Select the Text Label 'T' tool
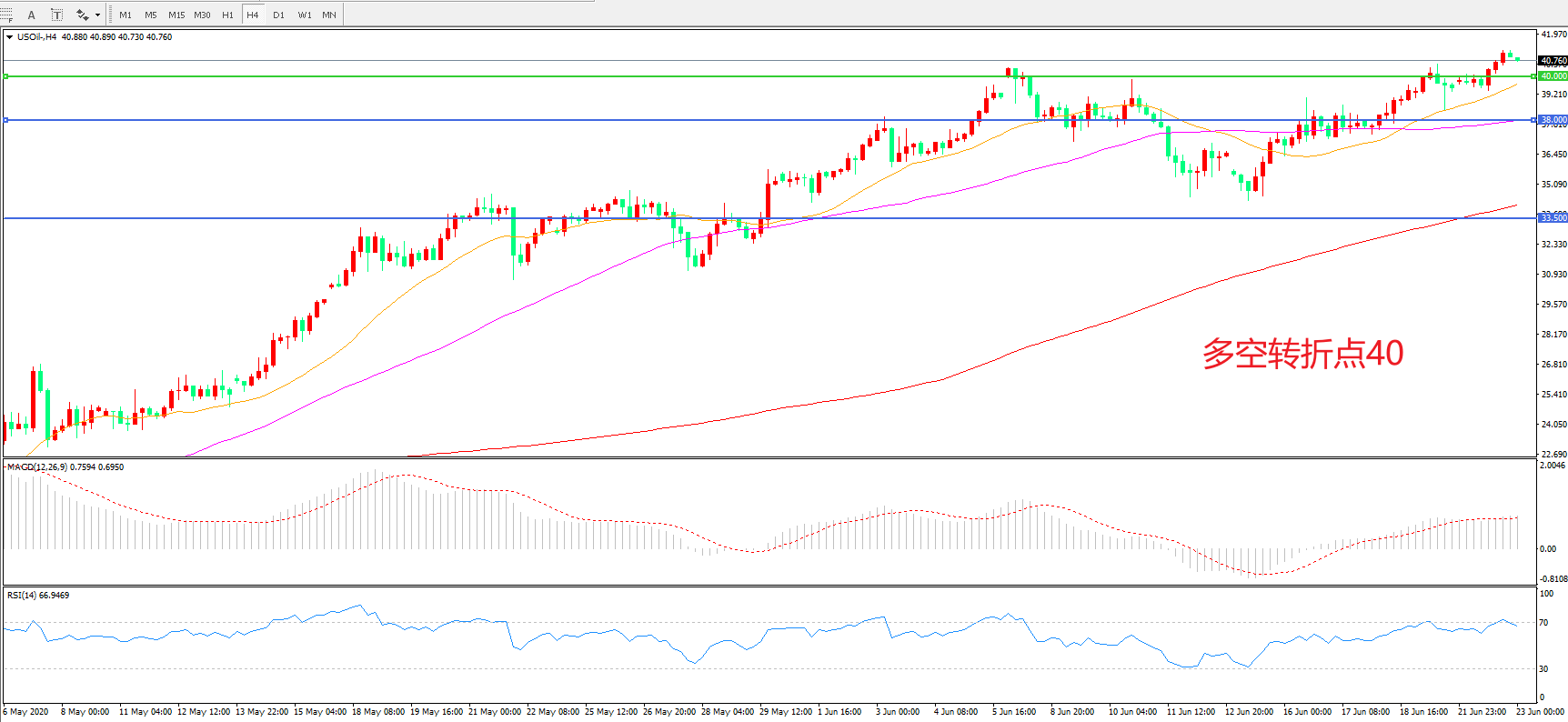Viewport: 1568px width, 722px height. (x=56, y=15)
